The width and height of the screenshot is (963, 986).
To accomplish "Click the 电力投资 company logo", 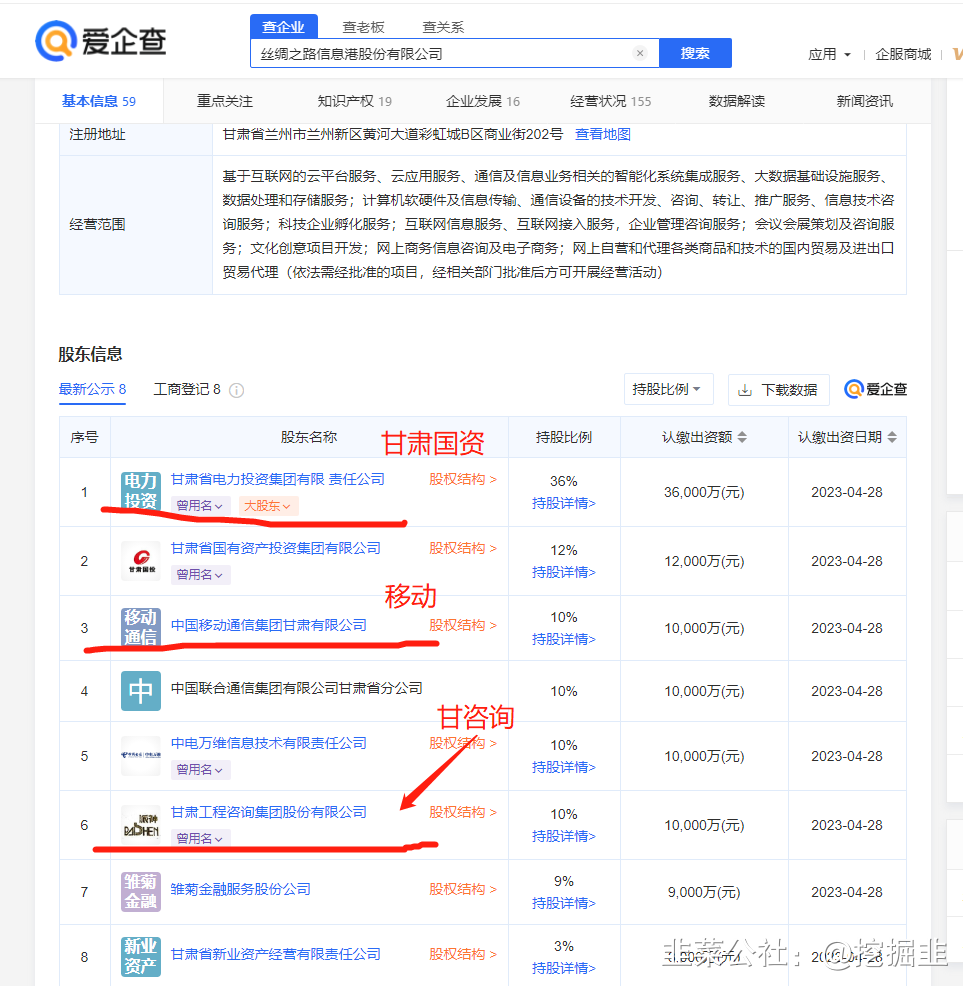I will 140,491.
